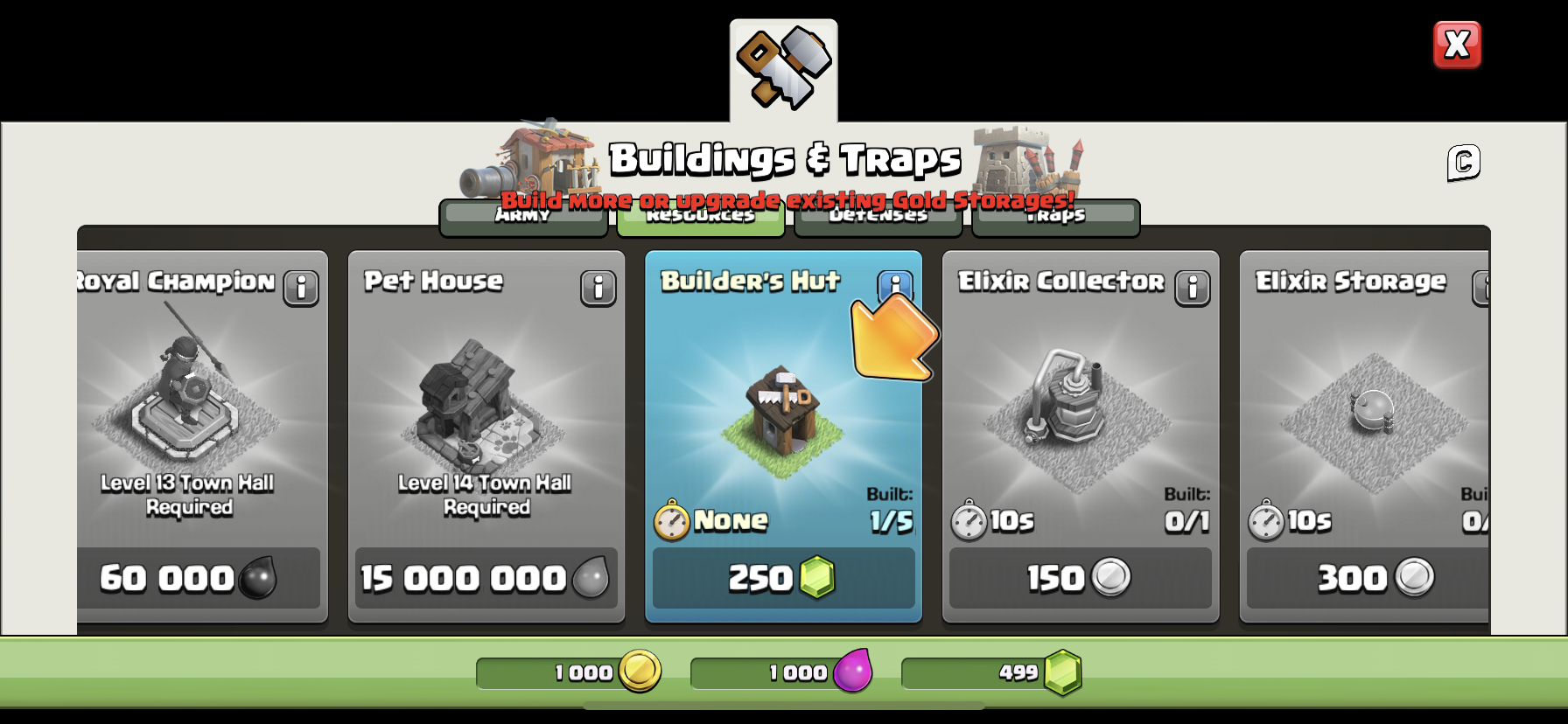The height and width of the screenshot is (724, 1568).
Task: Show info for Builder's Hut
Action: (x=895, y=286)
